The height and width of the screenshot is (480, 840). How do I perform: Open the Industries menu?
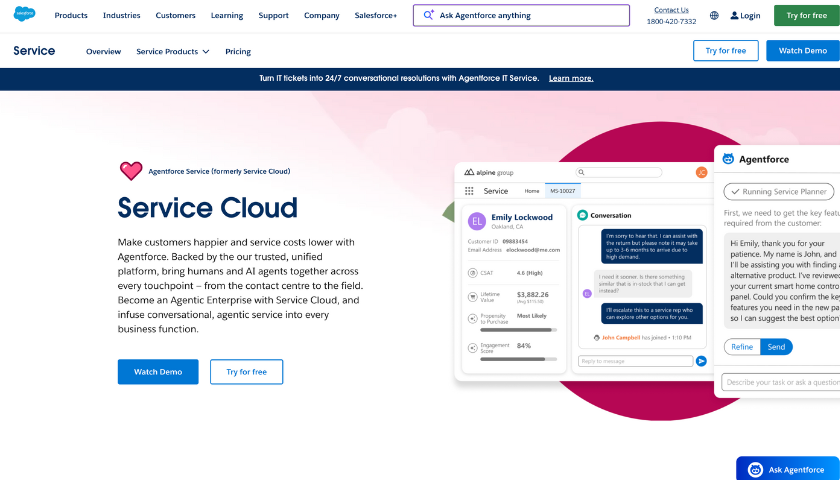point(122,16)
